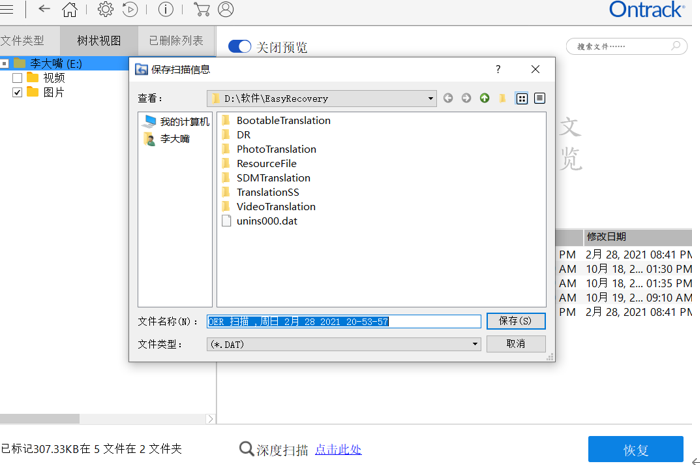The image size is (700, 465).
Task: Create a new folder in dialog
Action: click(503, 98)
